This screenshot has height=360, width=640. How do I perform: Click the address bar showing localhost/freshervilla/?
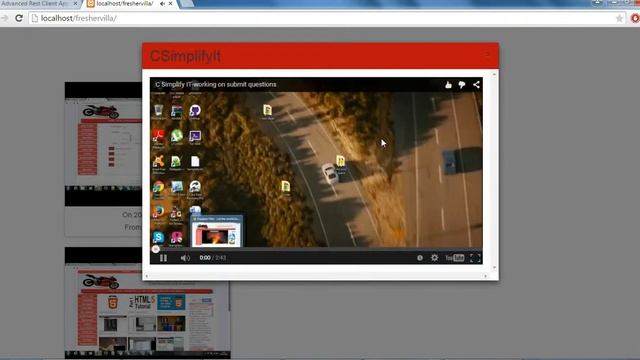pos(327,18)
